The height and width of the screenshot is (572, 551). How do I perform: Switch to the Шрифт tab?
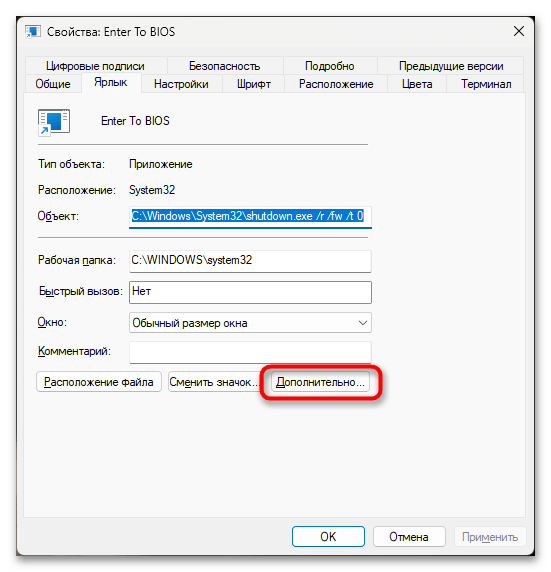(254, 84)
